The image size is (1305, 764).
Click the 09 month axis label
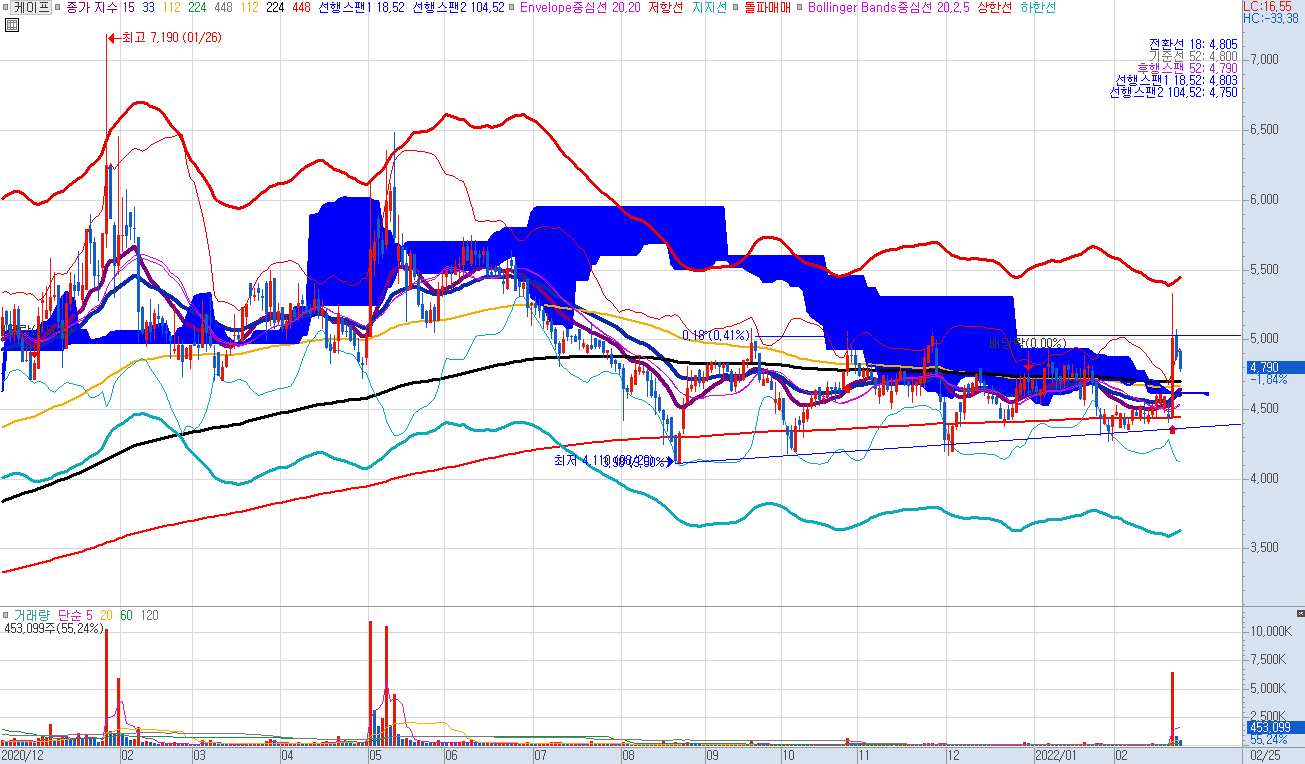click(x=712, y=757)
